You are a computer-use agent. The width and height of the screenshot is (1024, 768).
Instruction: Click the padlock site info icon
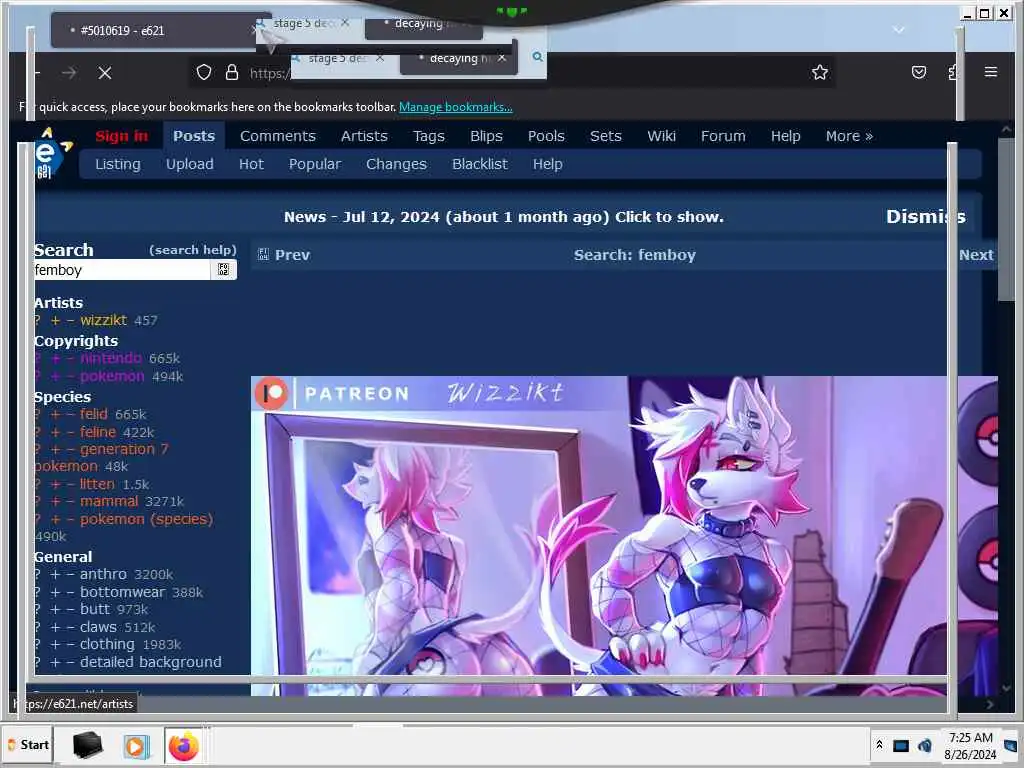(x=231, y=72)
